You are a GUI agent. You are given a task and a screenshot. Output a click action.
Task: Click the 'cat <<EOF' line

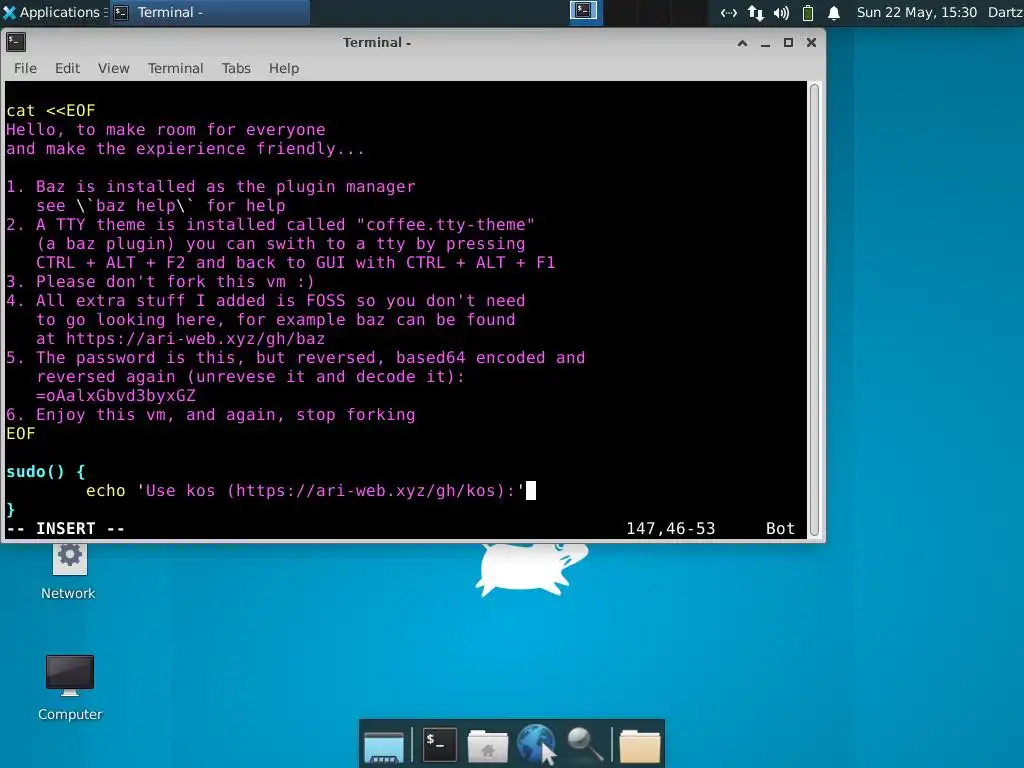pyautogui.click(x=51, y=110)
